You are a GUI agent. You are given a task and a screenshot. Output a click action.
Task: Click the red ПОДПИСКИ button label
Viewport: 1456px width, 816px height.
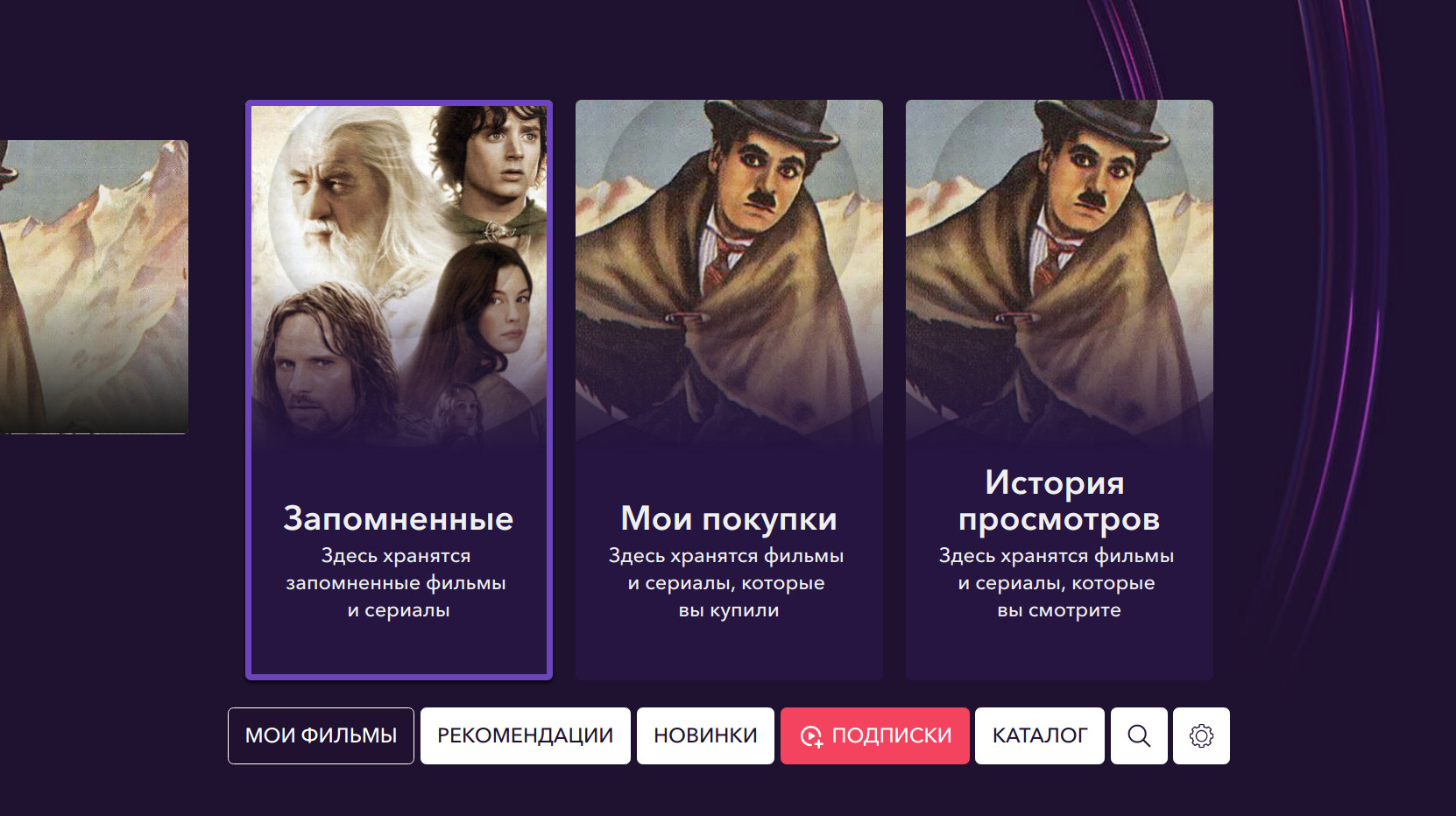pyautogui.click(x=891, y=735)
